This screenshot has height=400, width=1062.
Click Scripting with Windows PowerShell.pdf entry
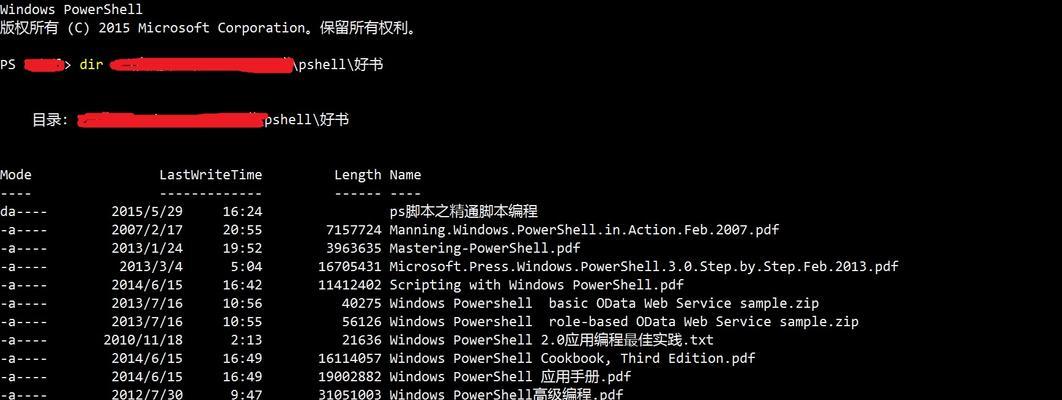tap(536, 285)
